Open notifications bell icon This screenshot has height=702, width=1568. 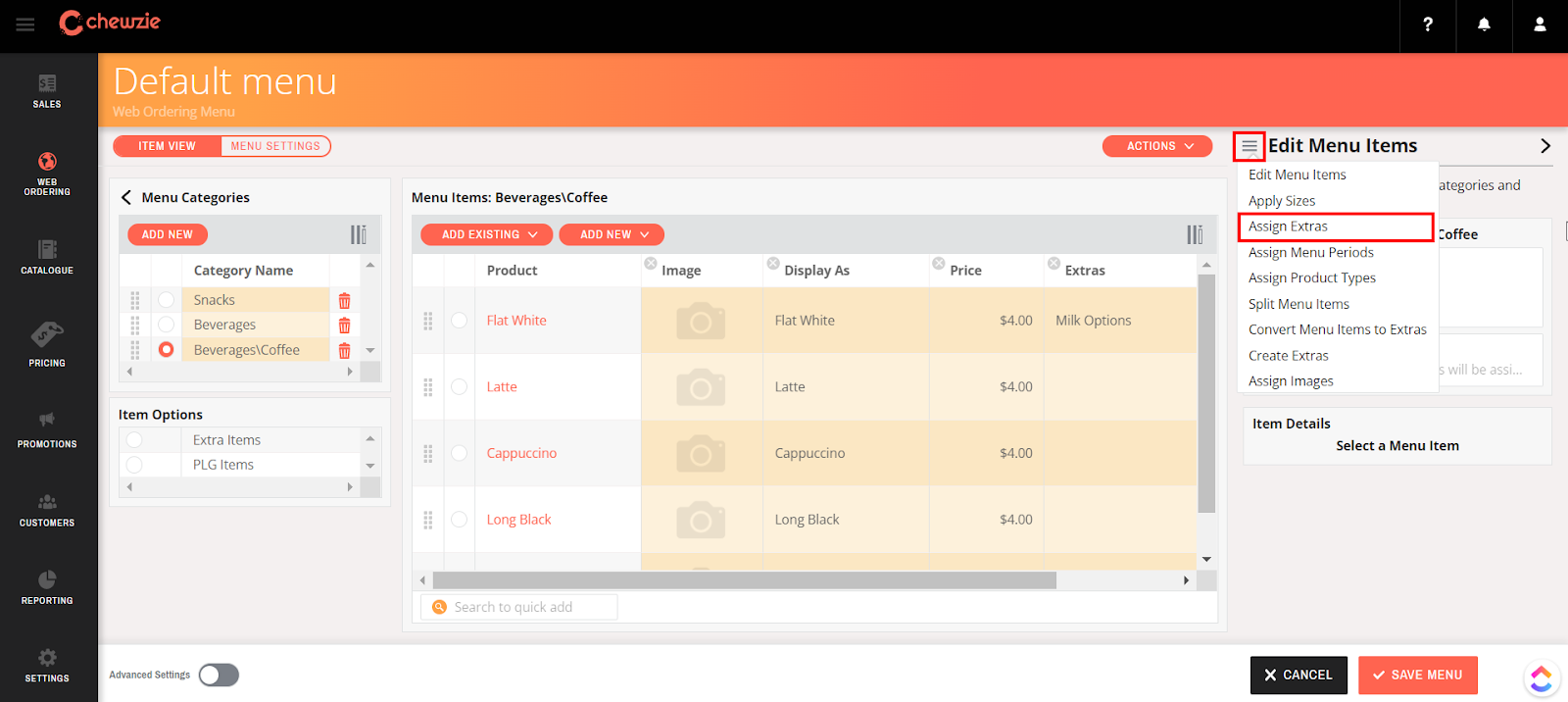(1484, 25)
